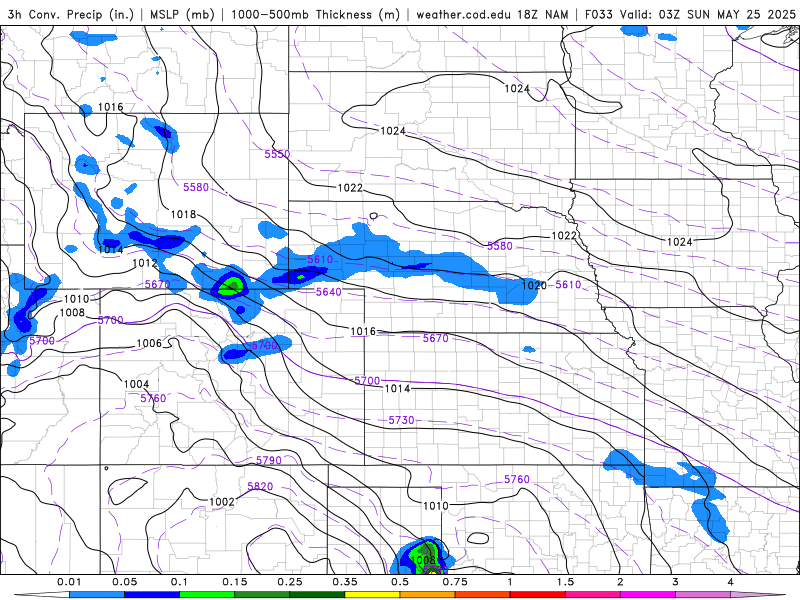Click the '3' legend value

pos(676,582)
